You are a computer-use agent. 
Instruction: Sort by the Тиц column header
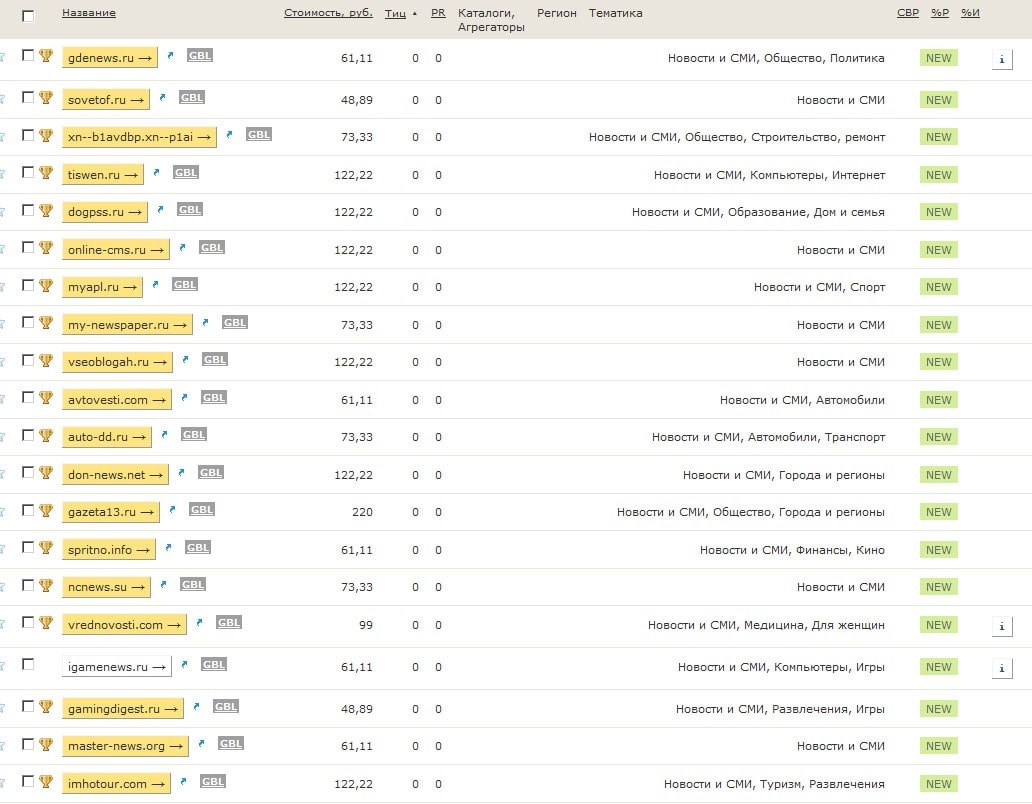395,13
